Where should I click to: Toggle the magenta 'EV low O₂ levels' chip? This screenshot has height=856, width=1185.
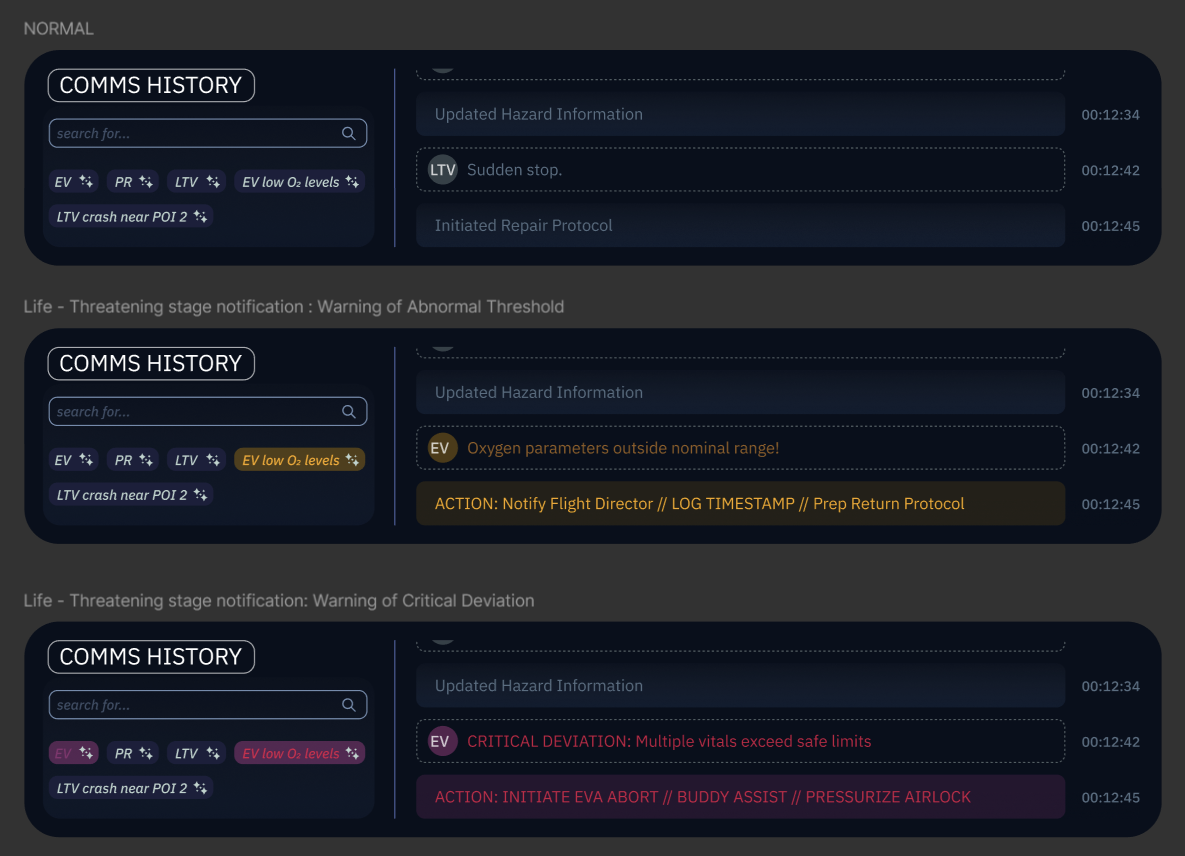[x=300, y=753]
